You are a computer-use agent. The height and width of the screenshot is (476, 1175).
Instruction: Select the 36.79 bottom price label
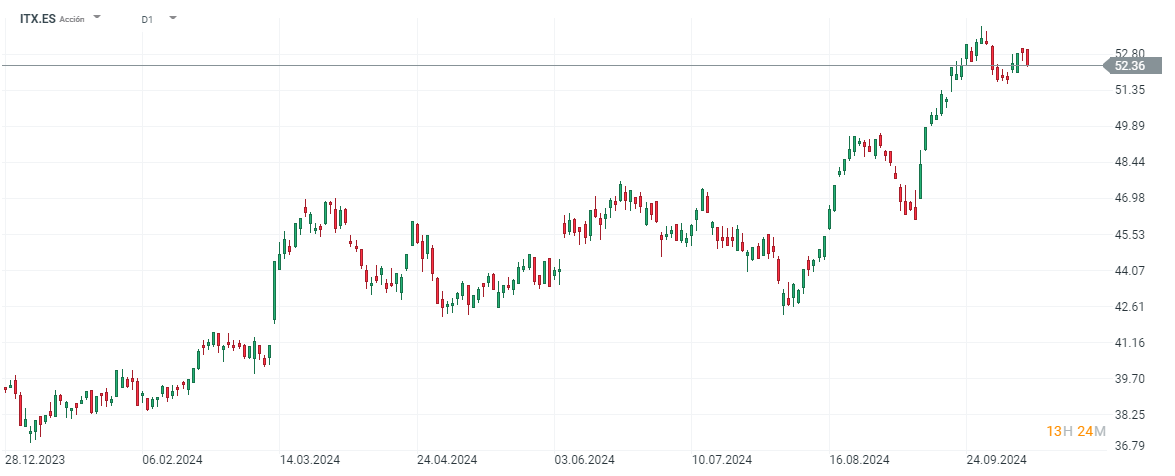pos(1130,446)
